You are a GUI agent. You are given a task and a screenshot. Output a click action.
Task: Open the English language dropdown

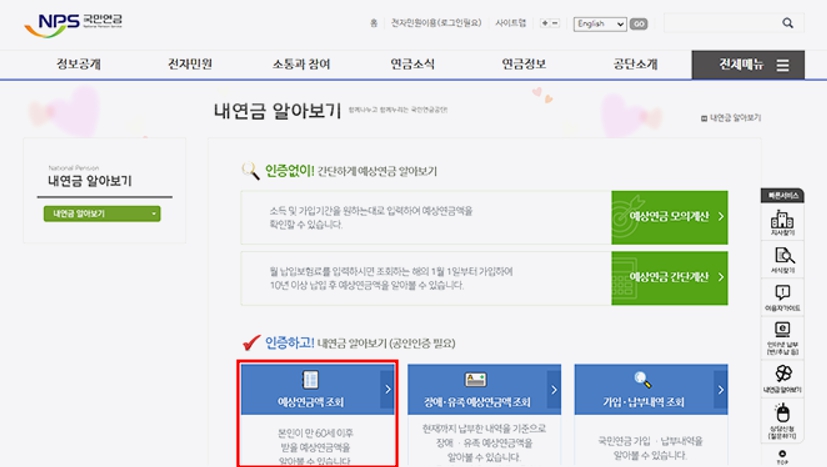click(x=600, y=24)
